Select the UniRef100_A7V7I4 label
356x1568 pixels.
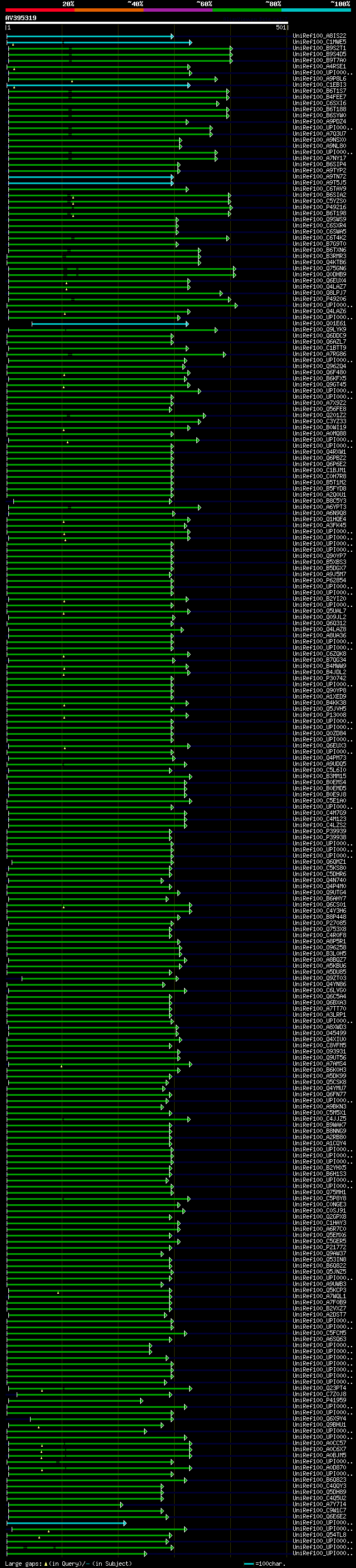click(319, 1503)
